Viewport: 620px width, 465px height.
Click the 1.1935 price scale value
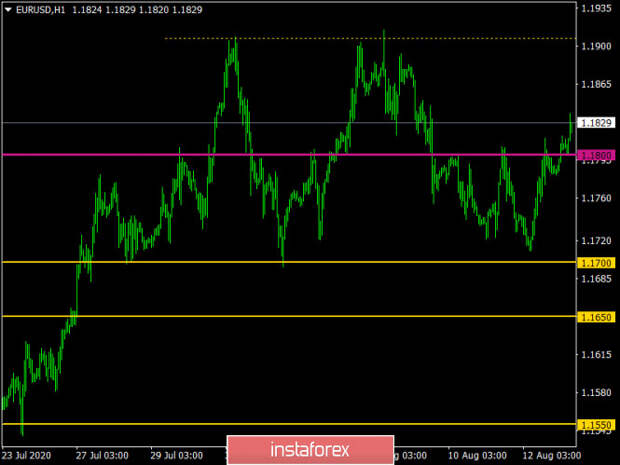pyautogui.click(x=596, y=9)
